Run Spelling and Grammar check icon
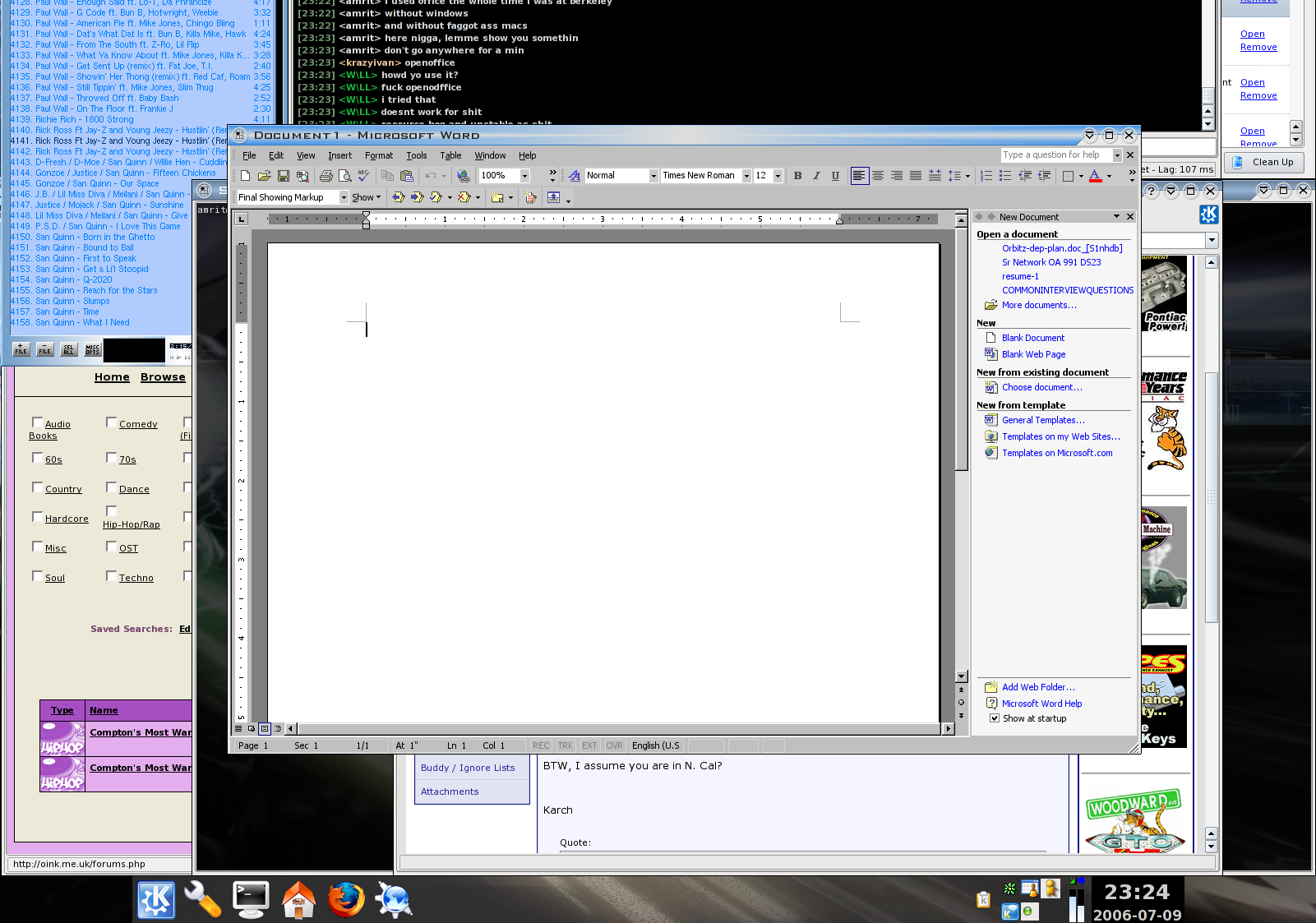 pos(364,176)
